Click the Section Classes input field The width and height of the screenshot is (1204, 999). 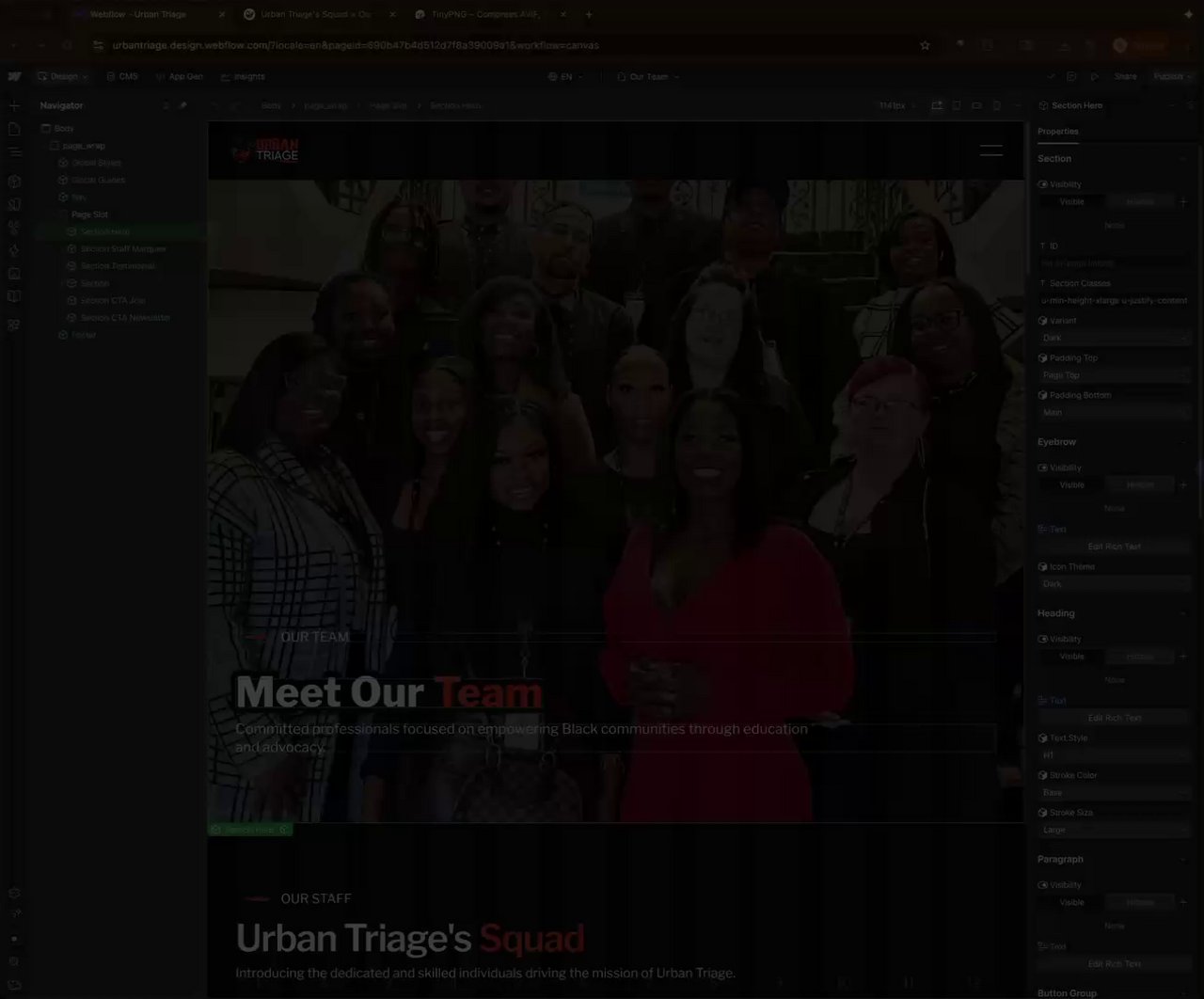1115,301
